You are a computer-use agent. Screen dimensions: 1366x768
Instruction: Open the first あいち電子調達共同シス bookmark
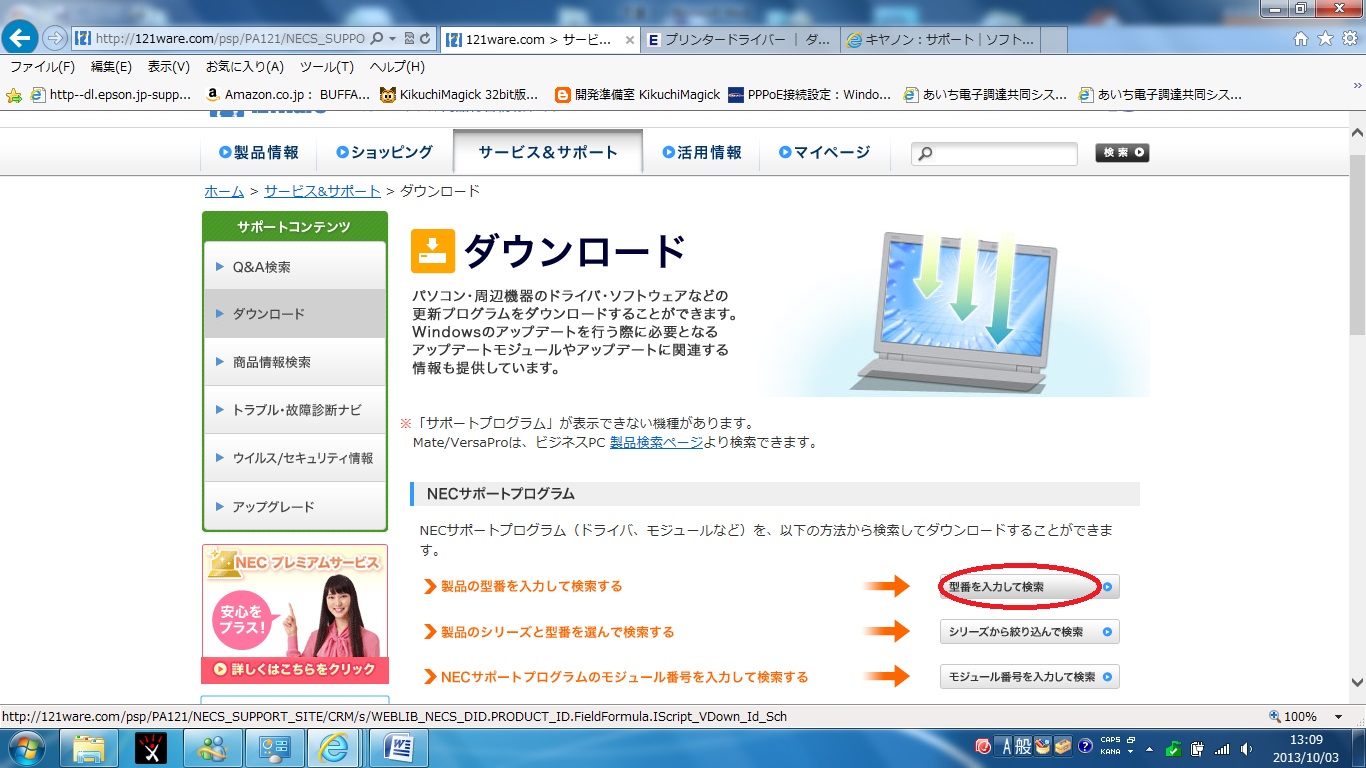pyautogui.click(x=985, y=95)
